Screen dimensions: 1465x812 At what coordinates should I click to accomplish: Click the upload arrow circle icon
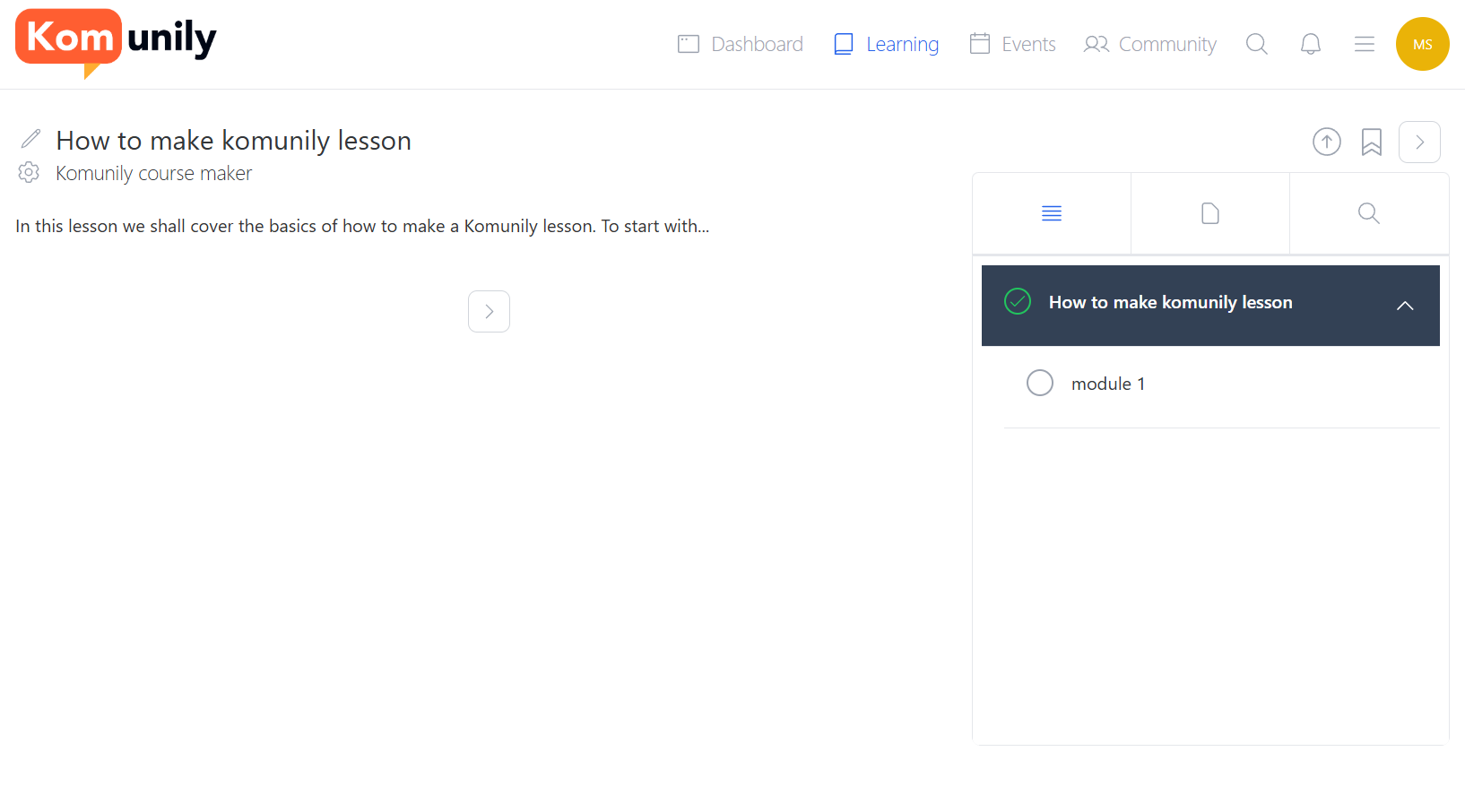pos(1327,142)
